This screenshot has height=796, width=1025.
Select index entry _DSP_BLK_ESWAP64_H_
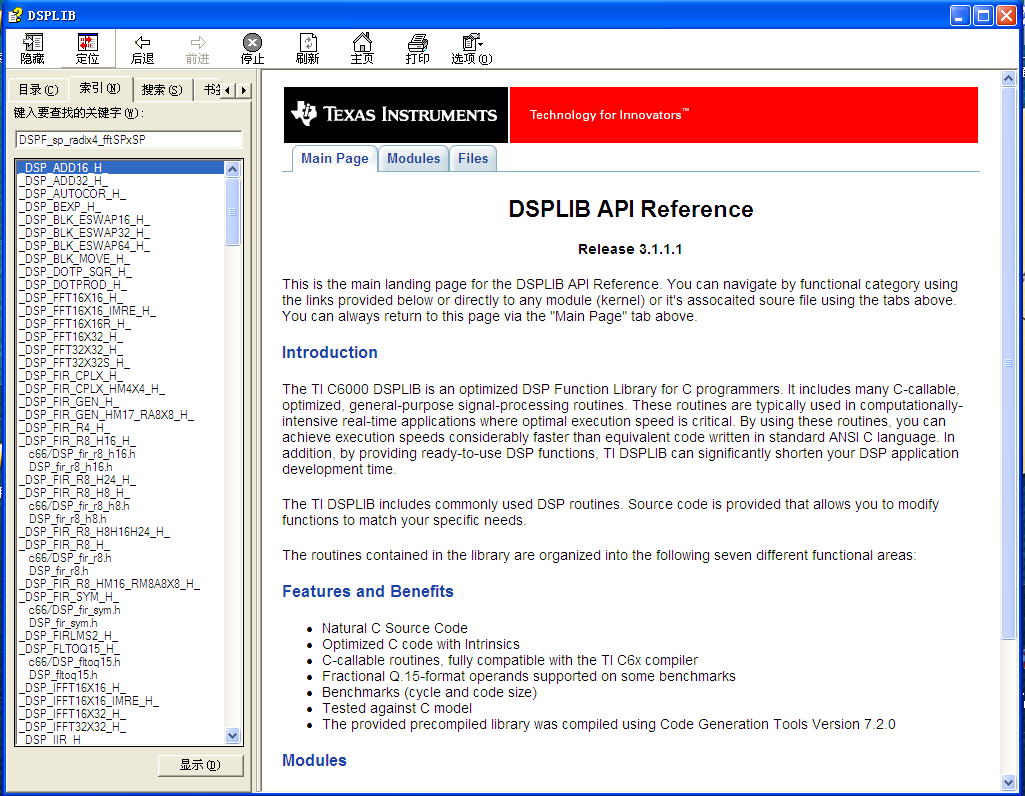(x=84, y=246)
